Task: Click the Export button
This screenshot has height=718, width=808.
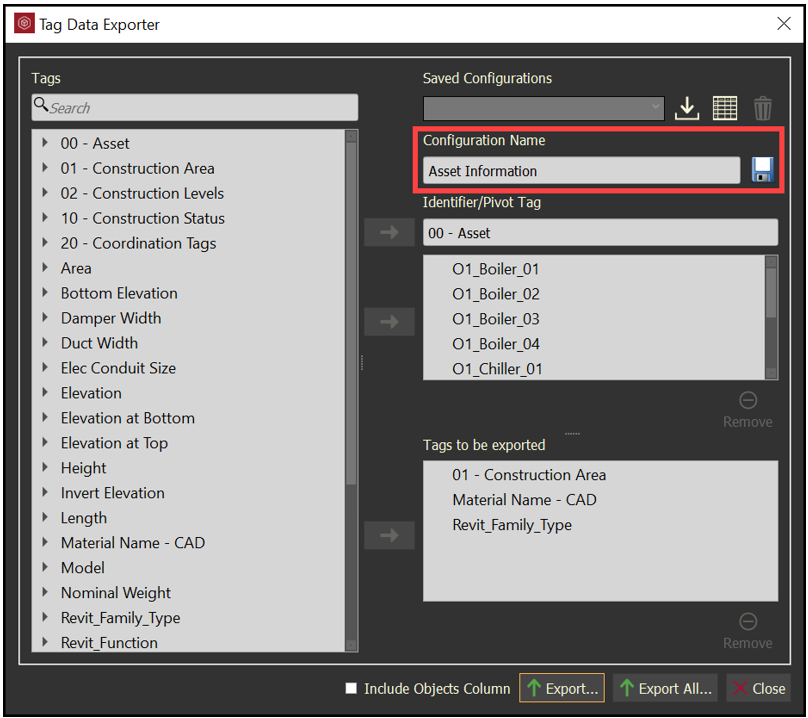Action: [x=561, y=688]
